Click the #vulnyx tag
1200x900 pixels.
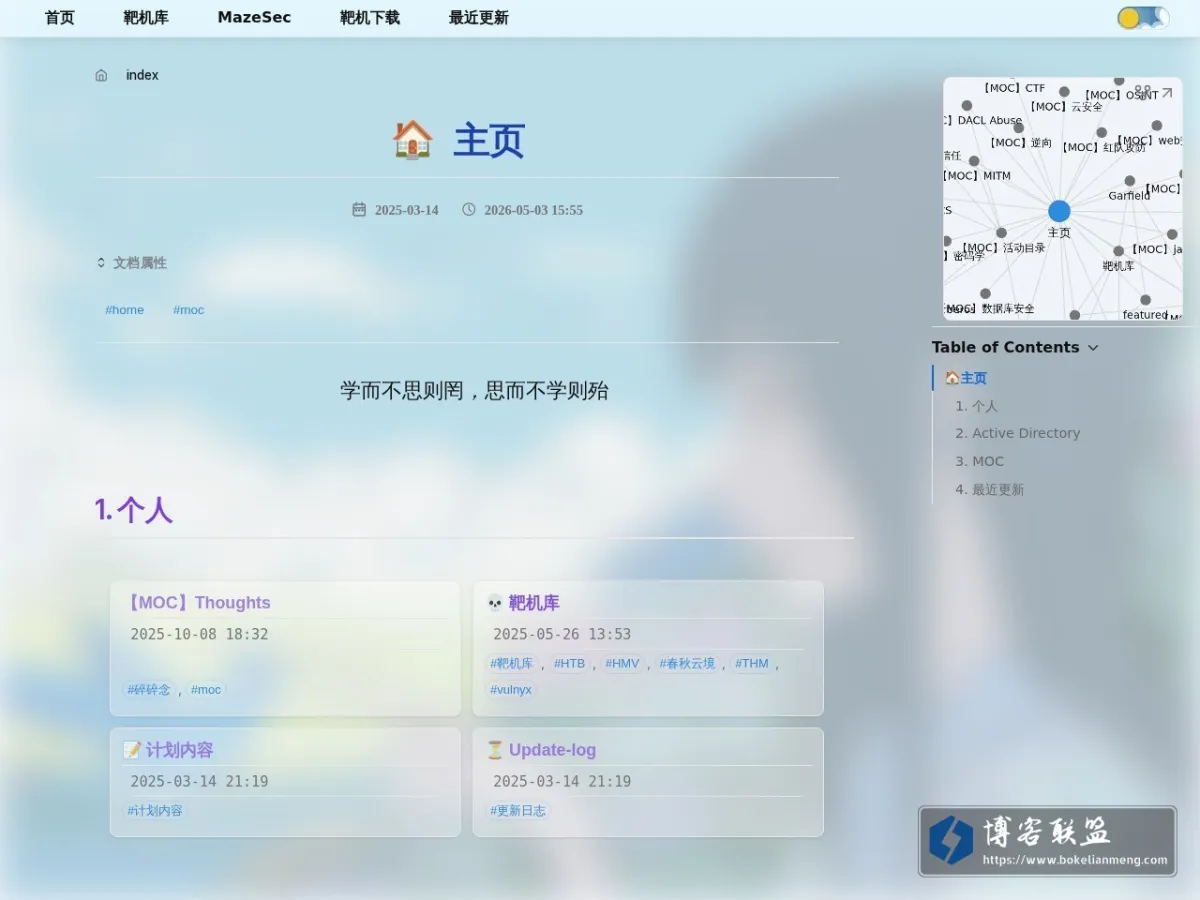(511, 690)
